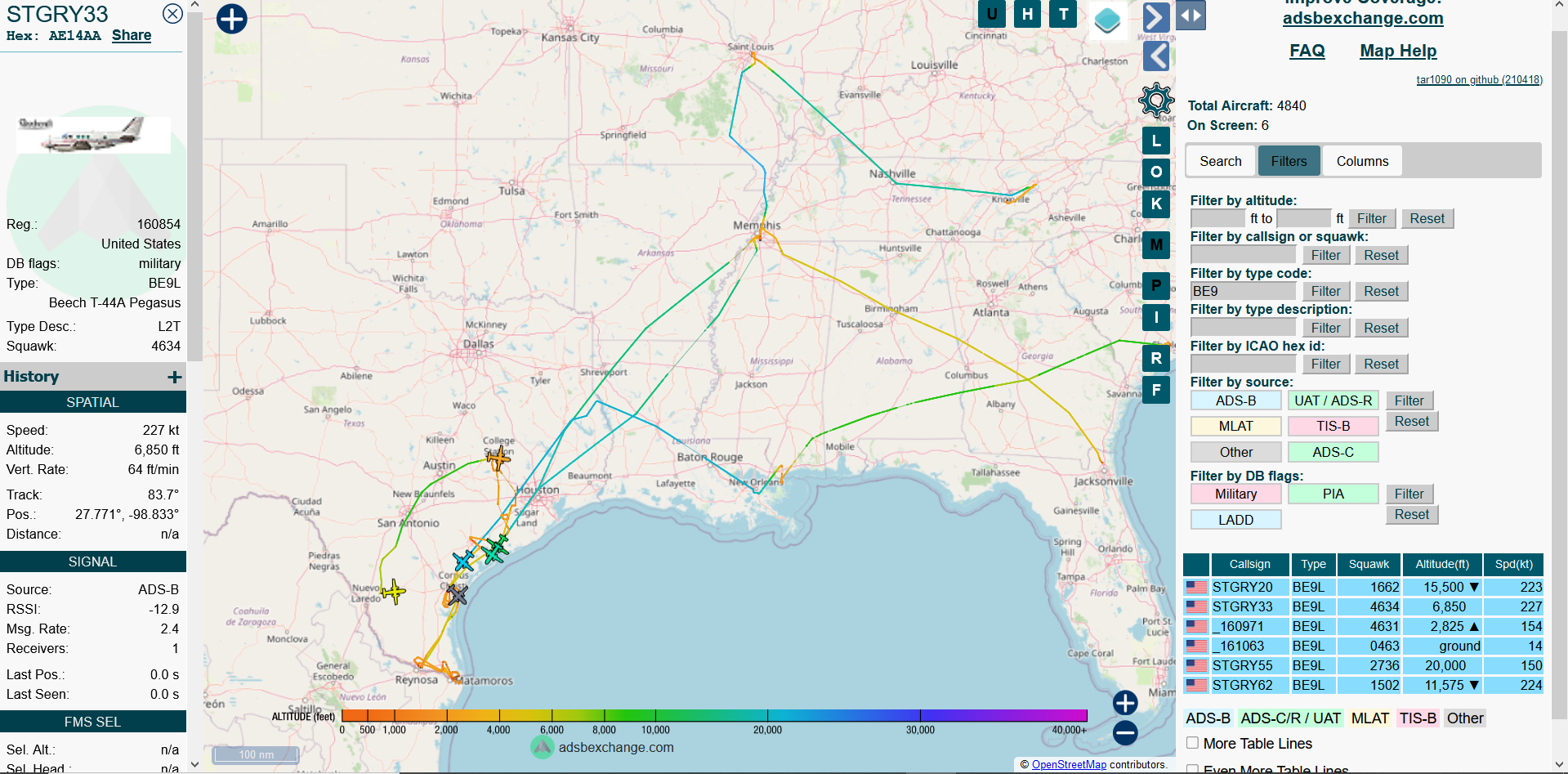Toggle the PIA DB flag filter
Screen dimensions: 1568x774
1333,494
